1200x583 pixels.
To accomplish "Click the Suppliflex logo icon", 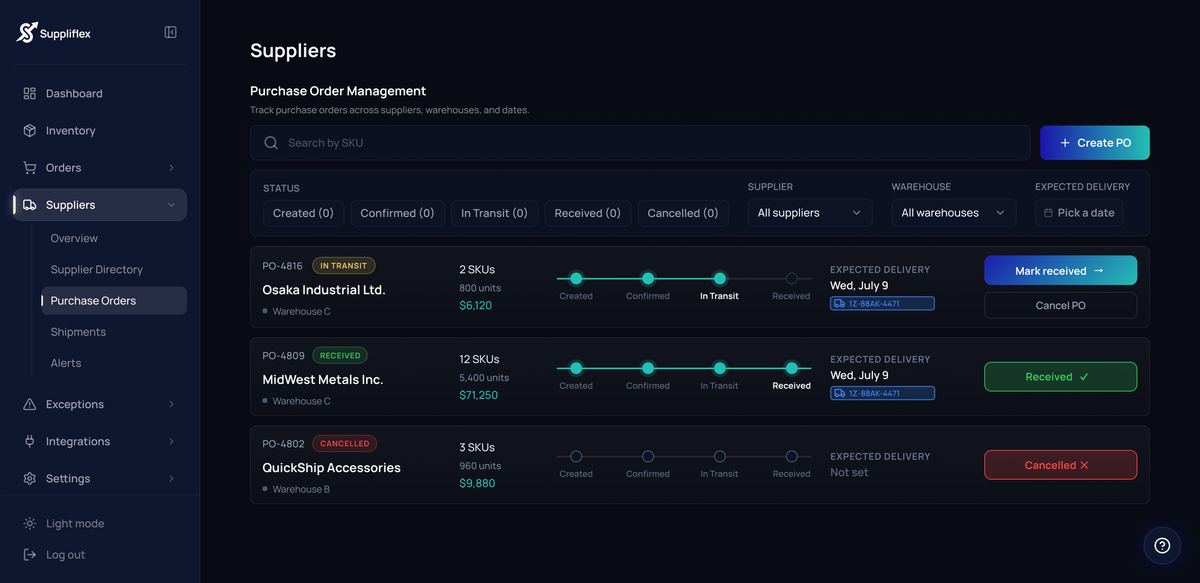I will click(x=27, y=32).
